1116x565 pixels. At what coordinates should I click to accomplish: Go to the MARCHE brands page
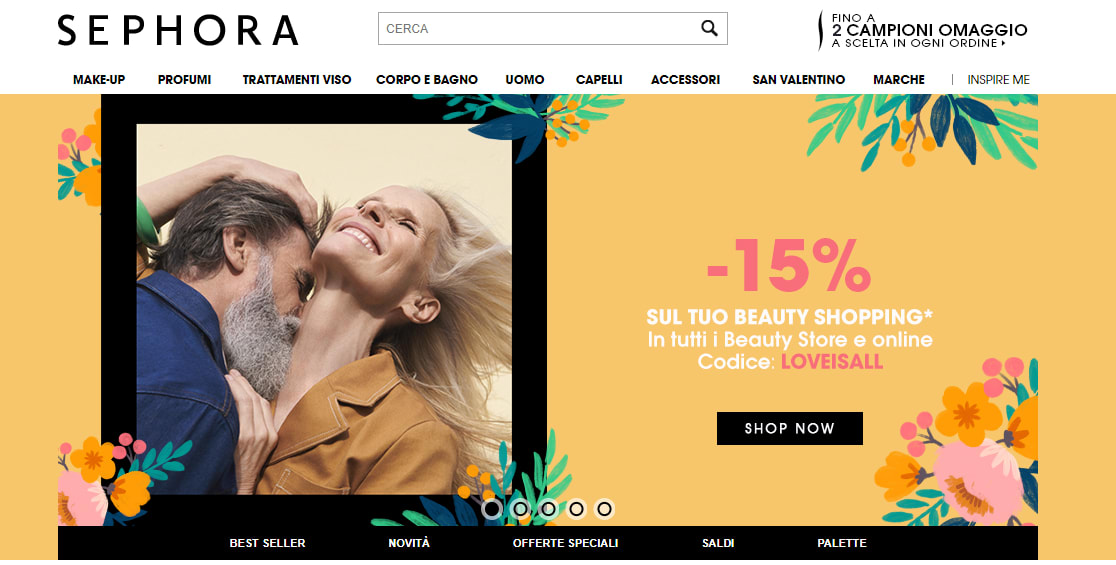point(899,80)
